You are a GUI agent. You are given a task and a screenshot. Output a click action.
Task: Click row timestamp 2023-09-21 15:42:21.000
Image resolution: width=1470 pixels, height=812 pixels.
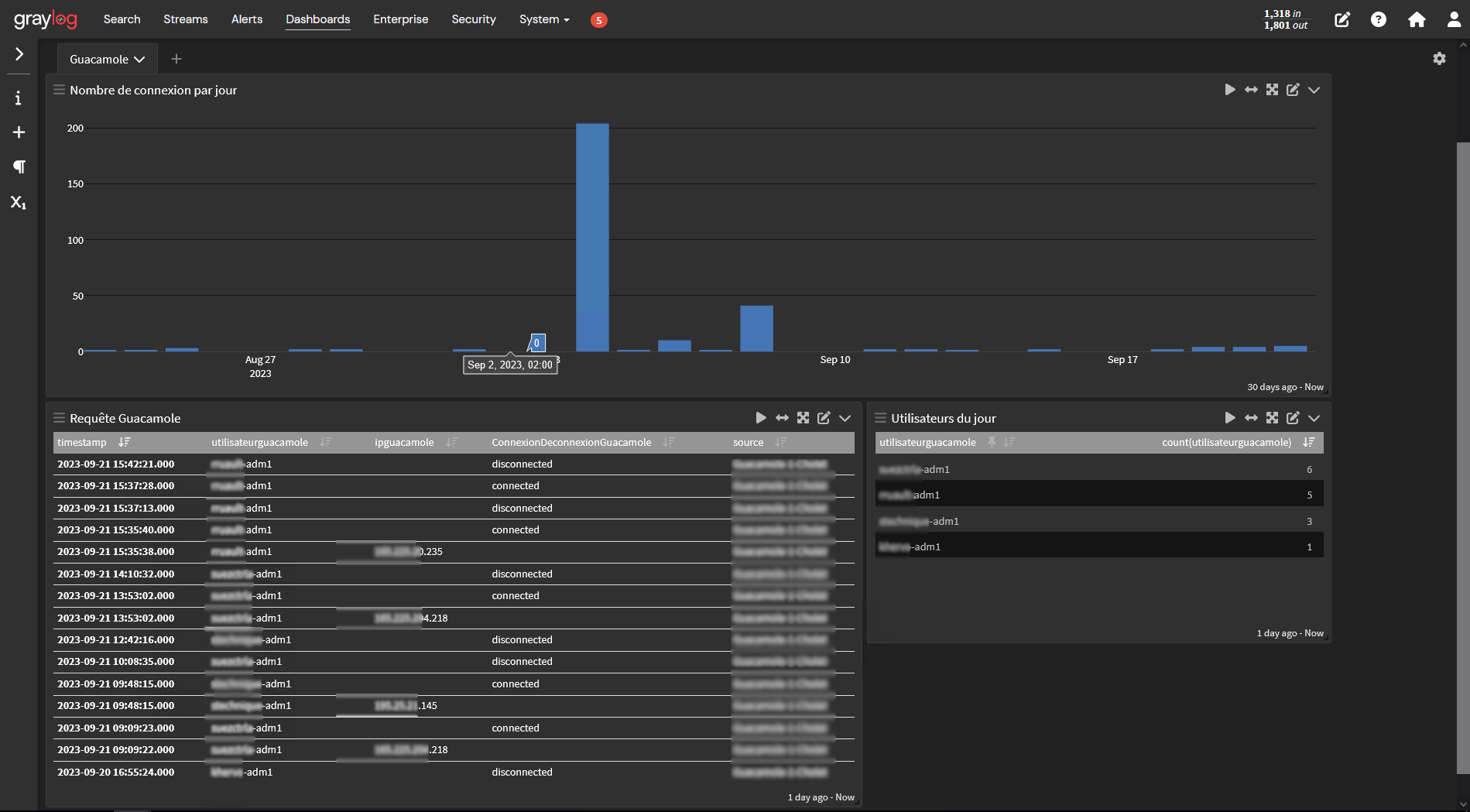[116, 464]
